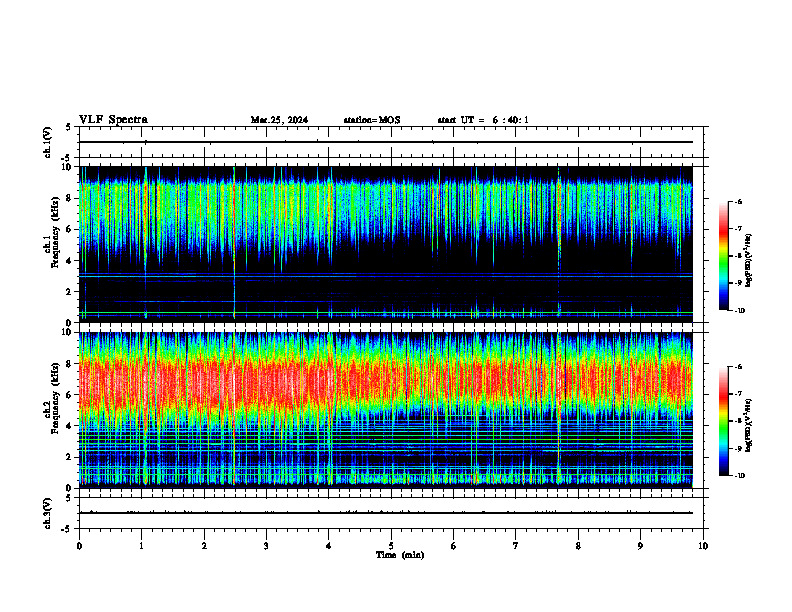Click the "ch.1(V)" axis label

(47, 142)
